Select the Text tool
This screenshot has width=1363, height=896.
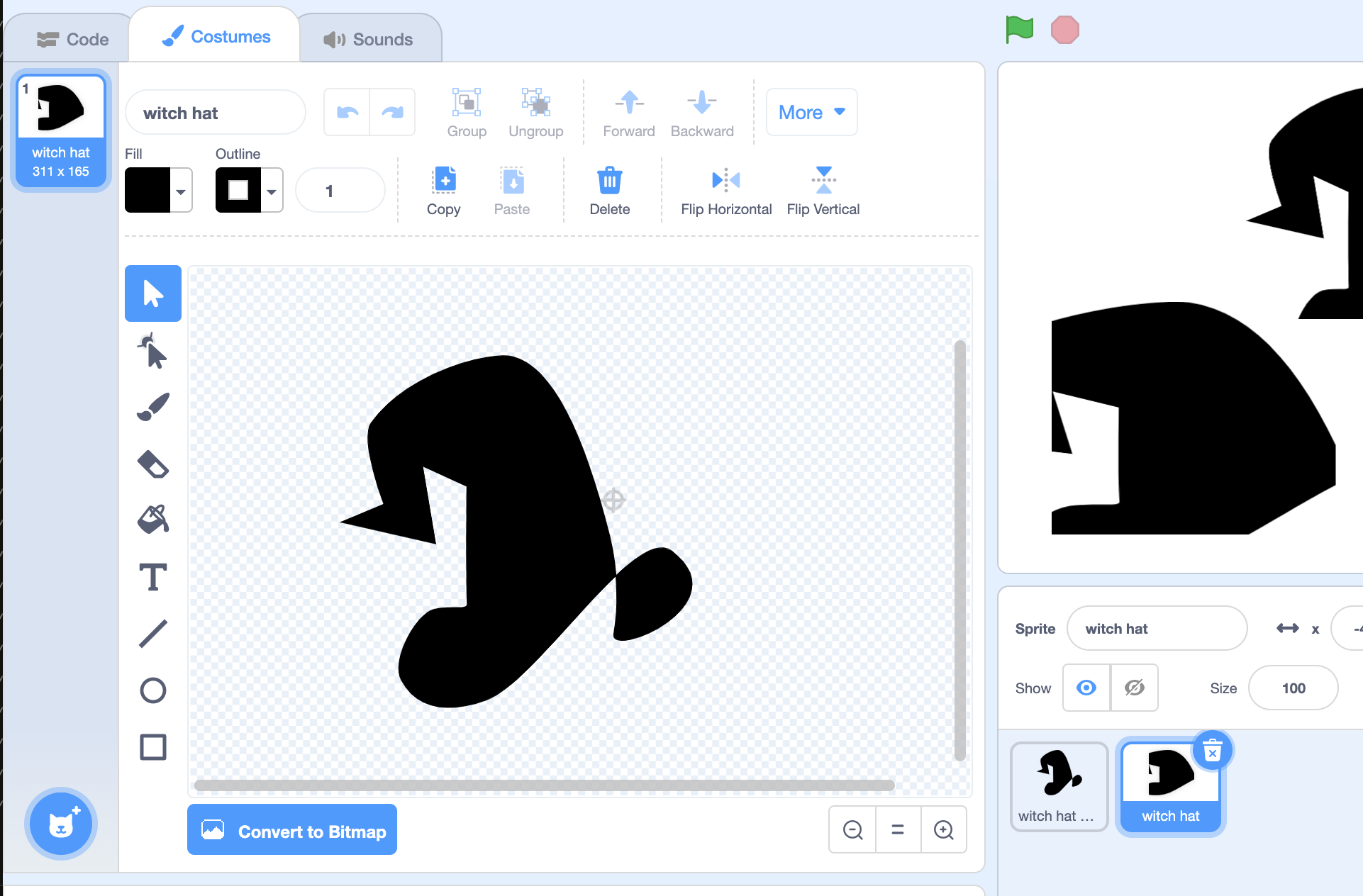(x=153, y=577)
